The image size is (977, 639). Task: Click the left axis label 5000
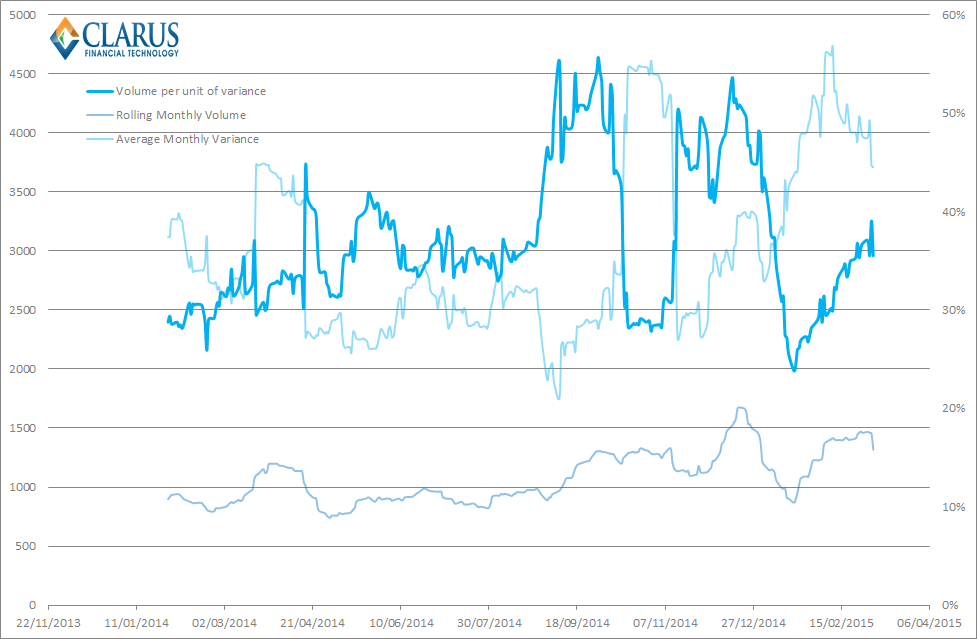point(24,15)
